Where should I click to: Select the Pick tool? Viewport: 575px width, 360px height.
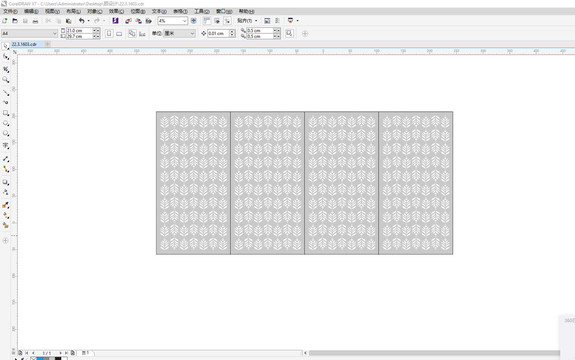click(x=6, y=46)
